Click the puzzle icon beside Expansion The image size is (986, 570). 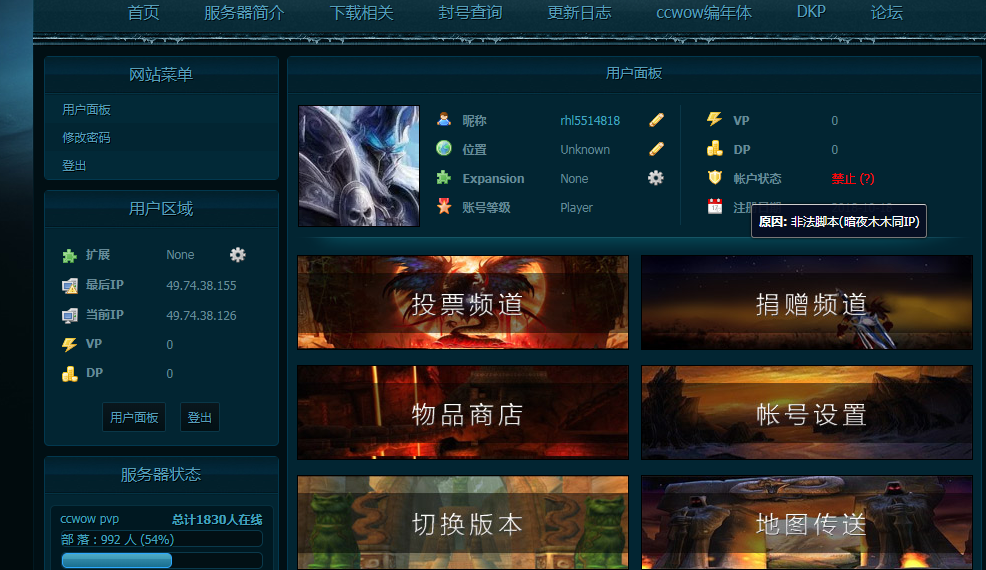pos(444,177)
